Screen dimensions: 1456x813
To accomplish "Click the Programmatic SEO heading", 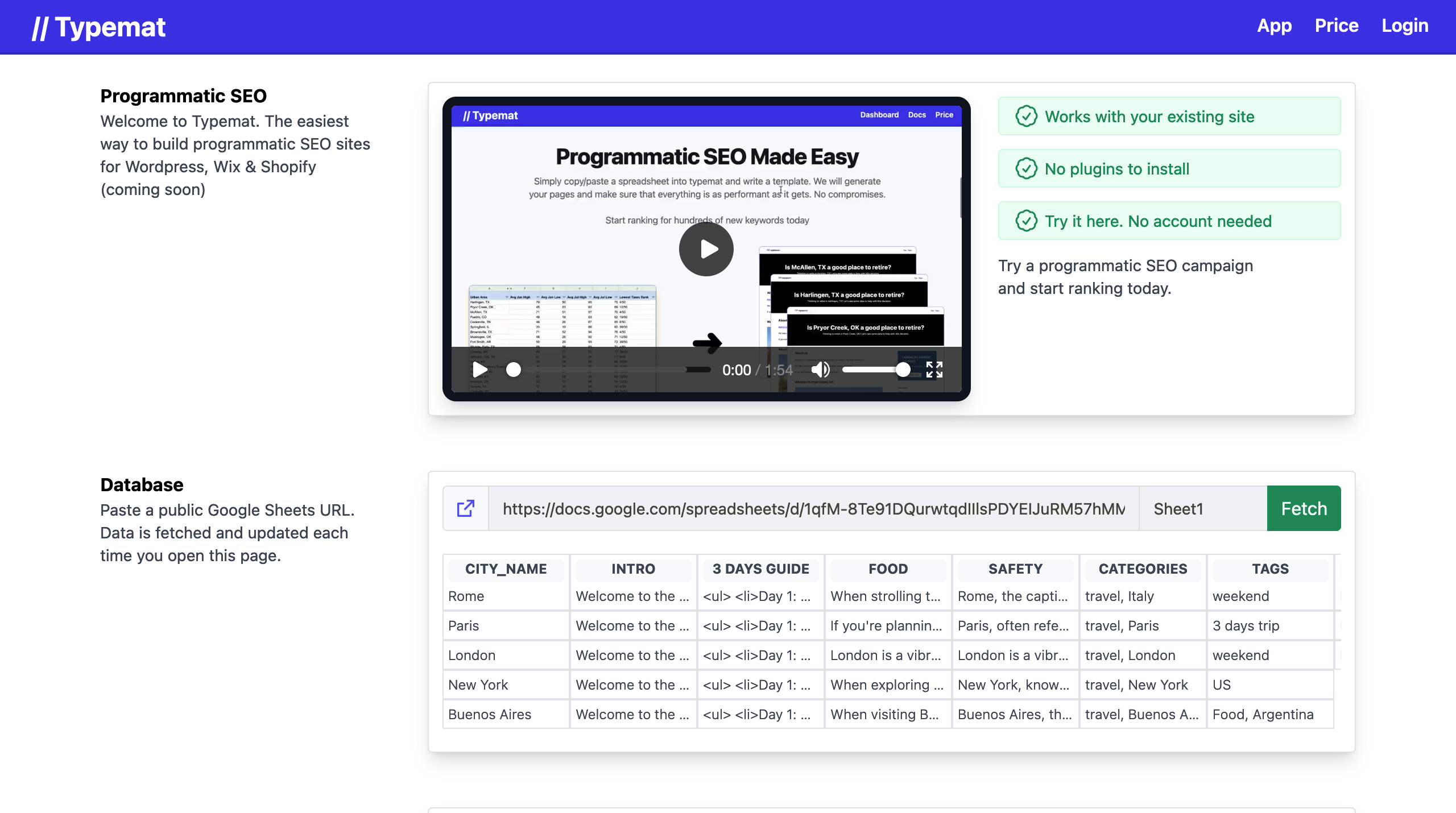I will (x=183, y=96).
